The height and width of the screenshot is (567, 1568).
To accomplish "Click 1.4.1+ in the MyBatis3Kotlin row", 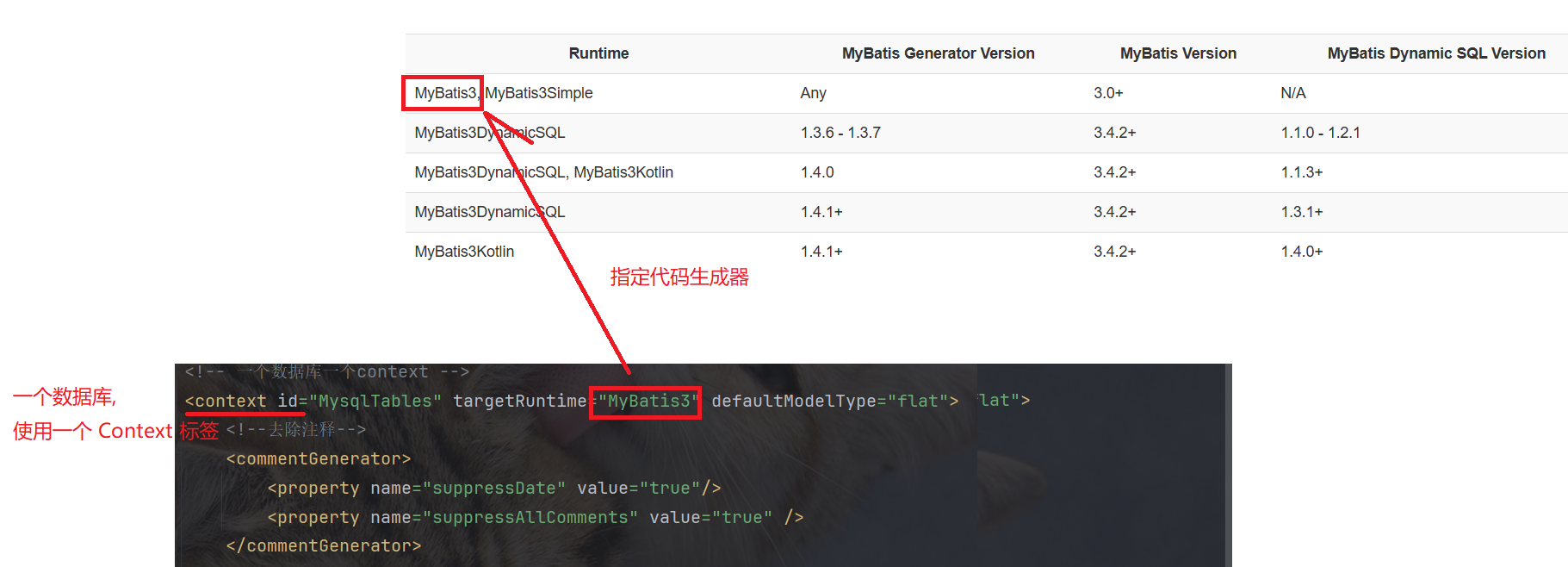I will click(821, 252).
